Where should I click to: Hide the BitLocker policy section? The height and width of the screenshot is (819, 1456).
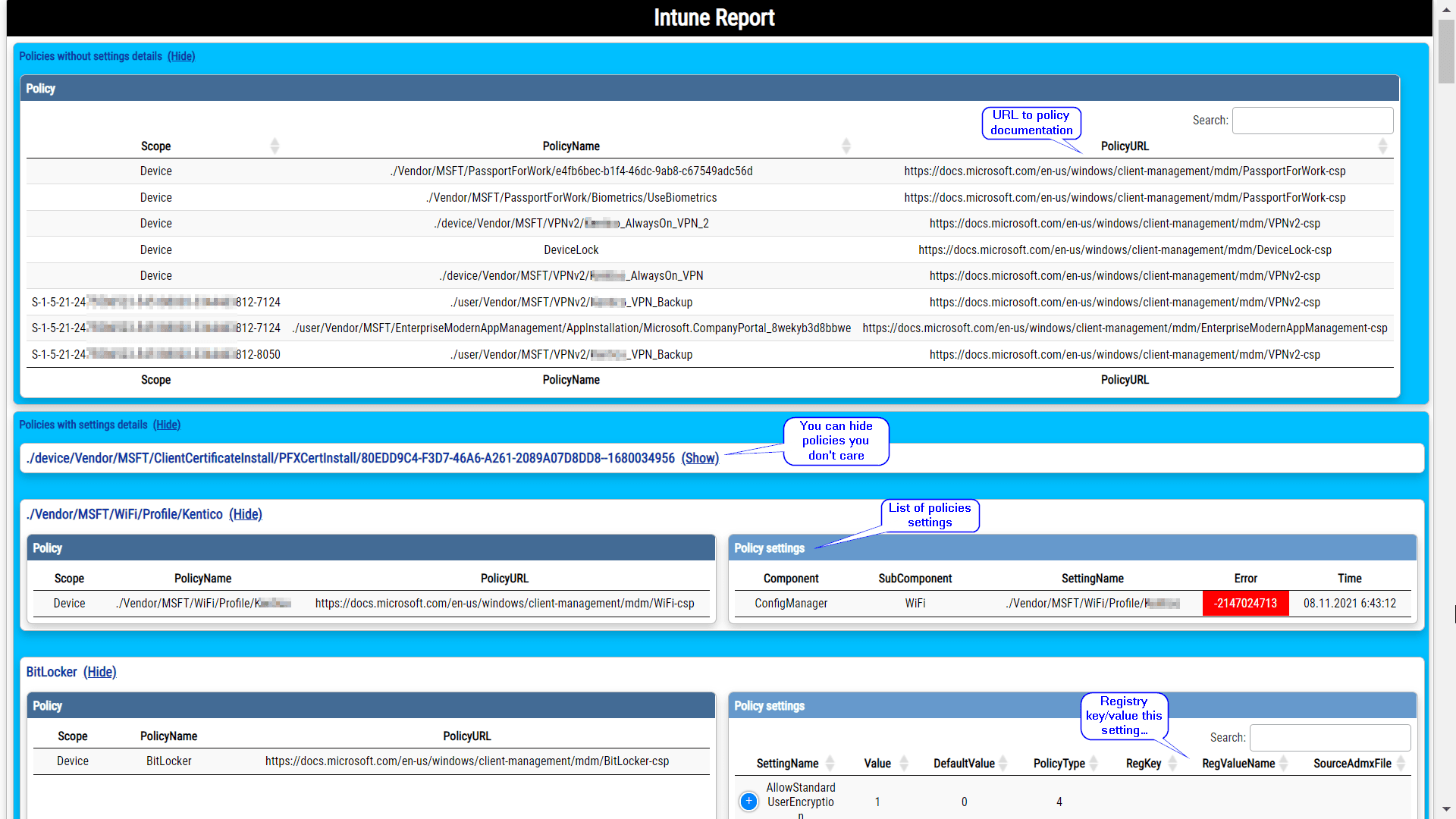click(x=100, y=672)
